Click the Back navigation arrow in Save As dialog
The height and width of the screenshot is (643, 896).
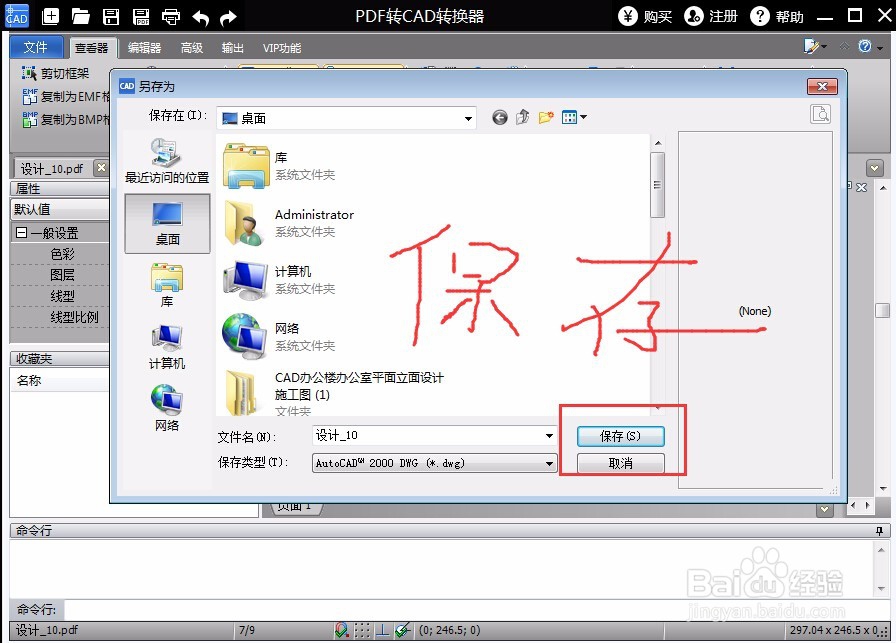tap(499, 117)
